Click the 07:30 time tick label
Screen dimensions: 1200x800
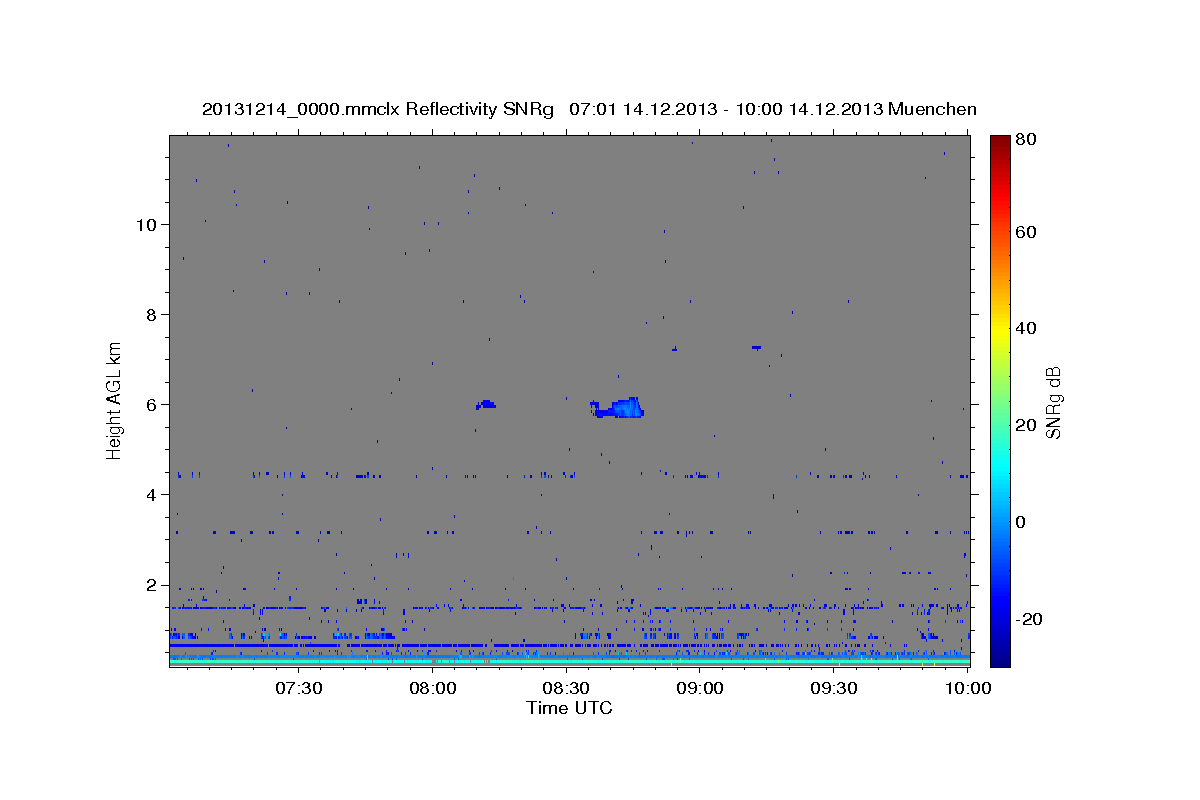pos(298,689)
